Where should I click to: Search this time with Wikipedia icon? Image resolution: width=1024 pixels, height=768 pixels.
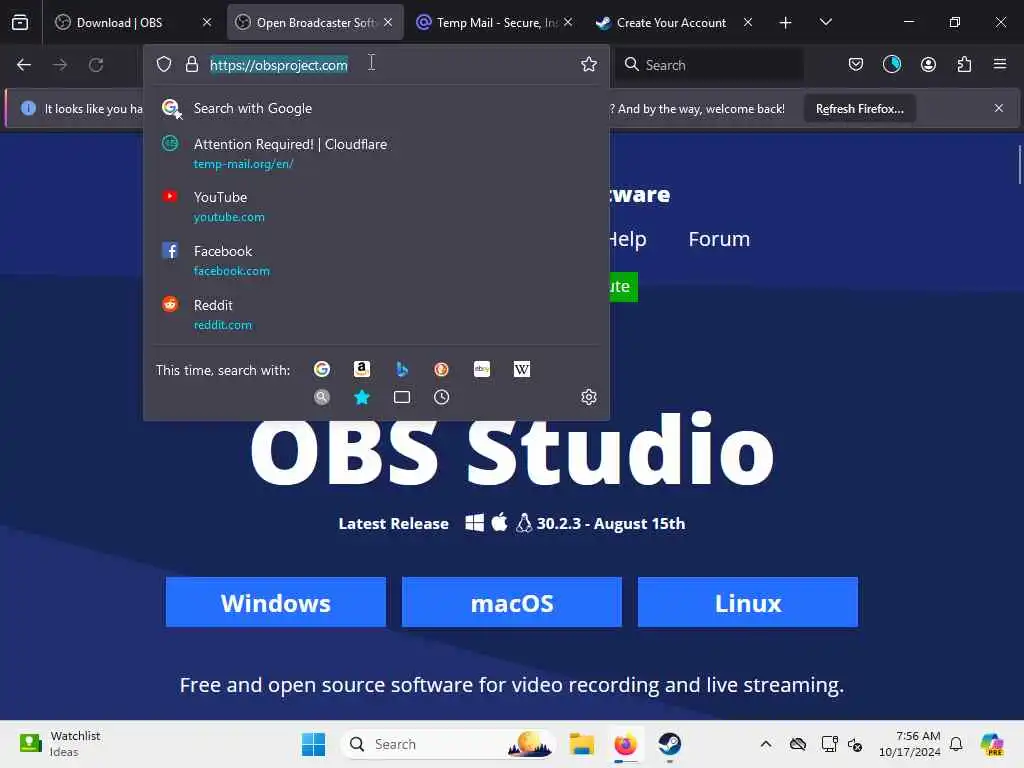coord(522,370)
